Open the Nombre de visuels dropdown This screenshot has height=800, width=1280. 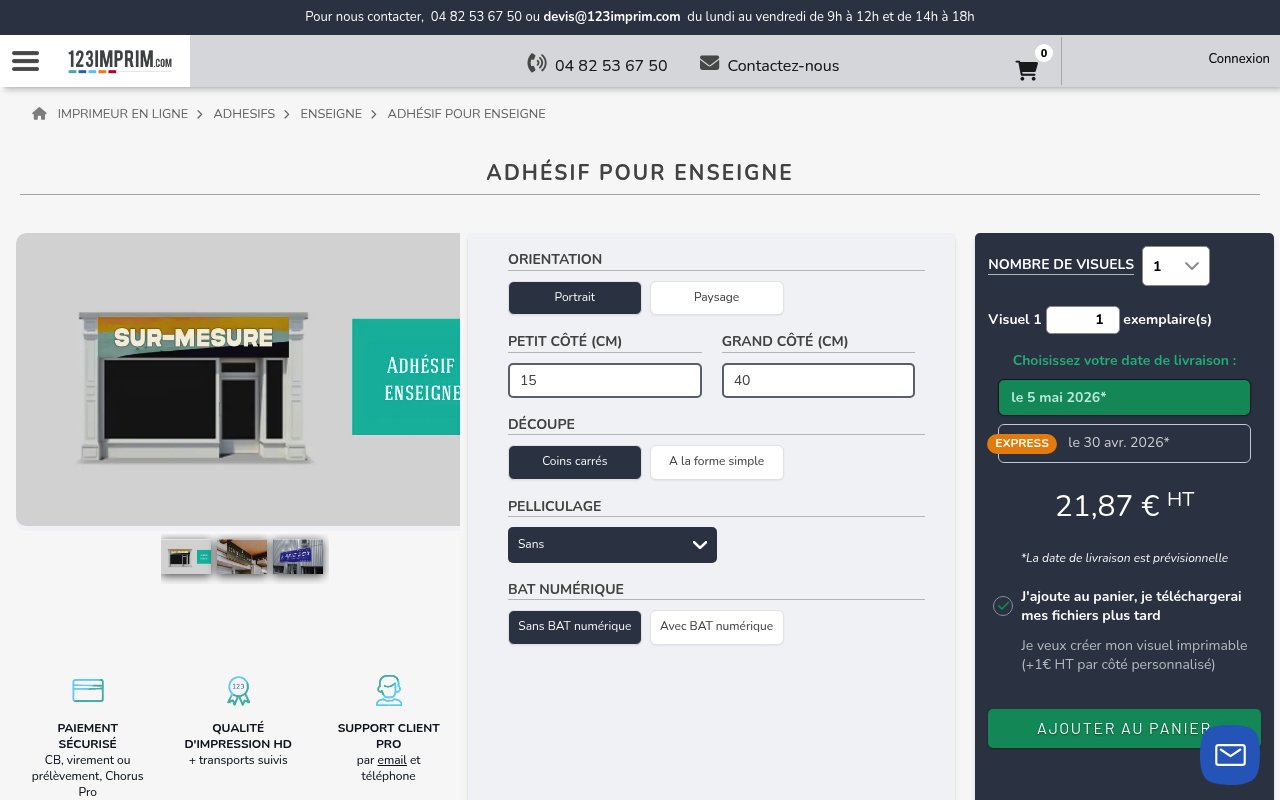tap(1175, 266)
